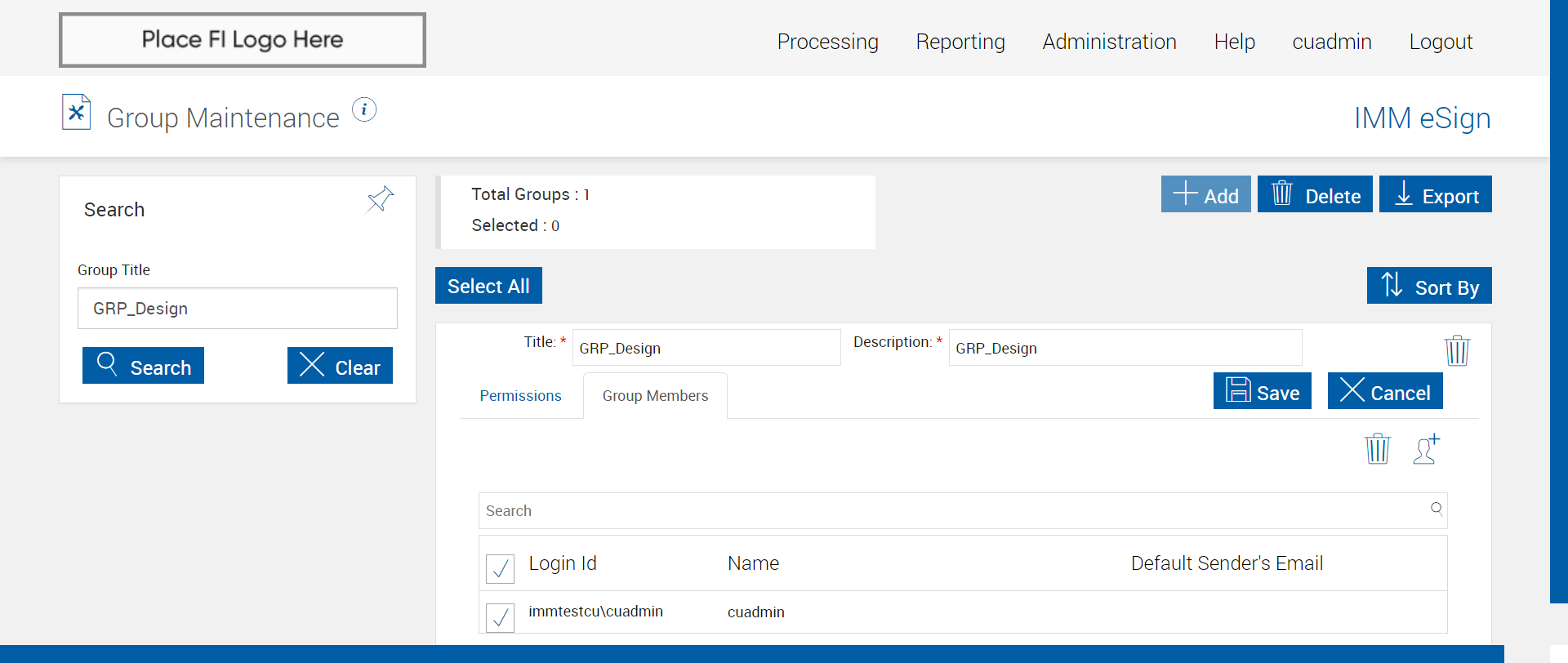
Task: Delete the GRP_Design group via trash icon
Action: click(1457, 350)
